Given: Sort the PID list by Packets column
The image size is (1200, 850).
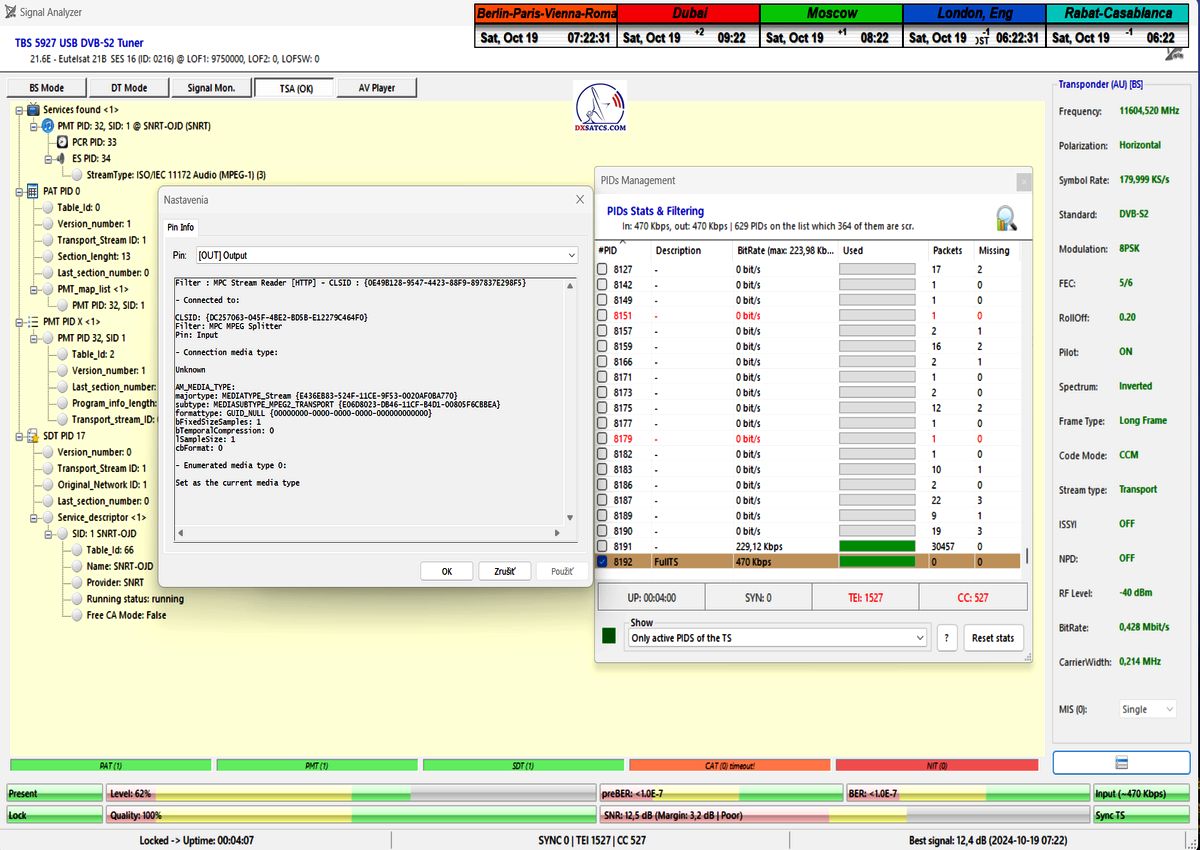Looking at the screenshot, I should pos(947,250).
